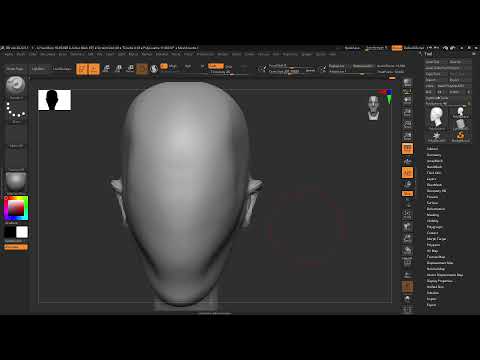Viewport: 480px width, 360px height.
Task: Click the round Sculptris Pro icon
Action: tap(154, 69)
